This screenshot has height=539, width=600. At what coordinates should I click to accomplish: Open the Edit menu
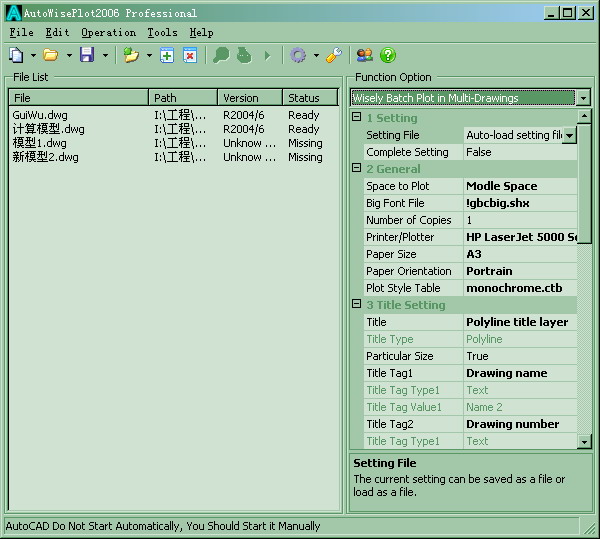click(x=57, y=33)
